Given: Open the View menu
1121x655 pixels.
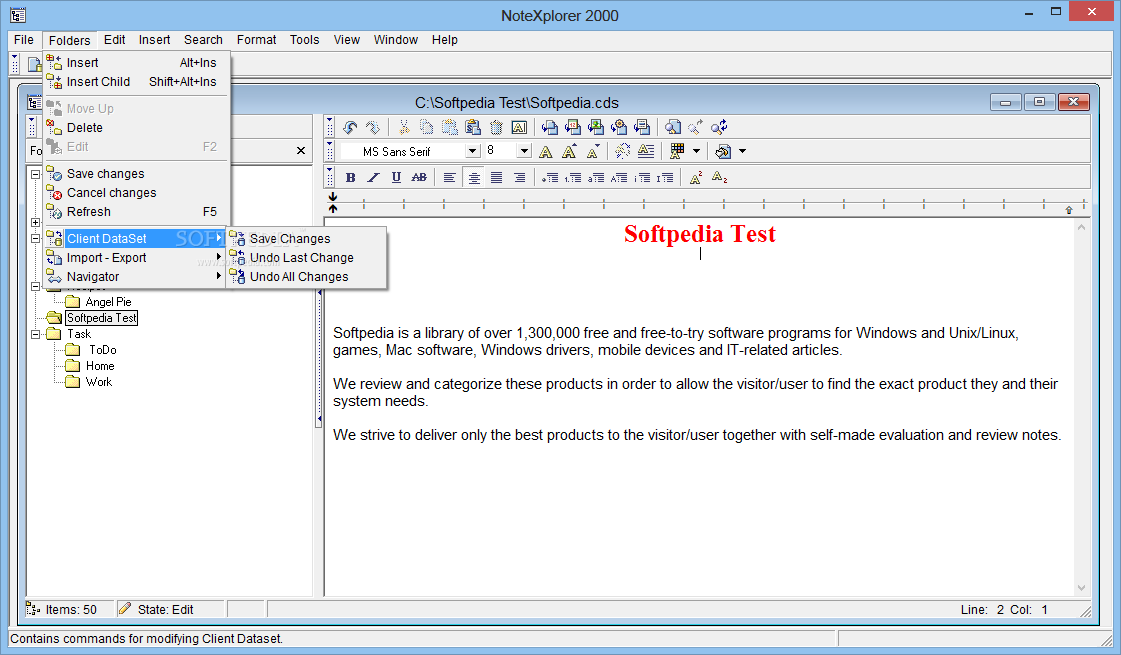Looking at the screenshot, I should click(x=347, y=40).
